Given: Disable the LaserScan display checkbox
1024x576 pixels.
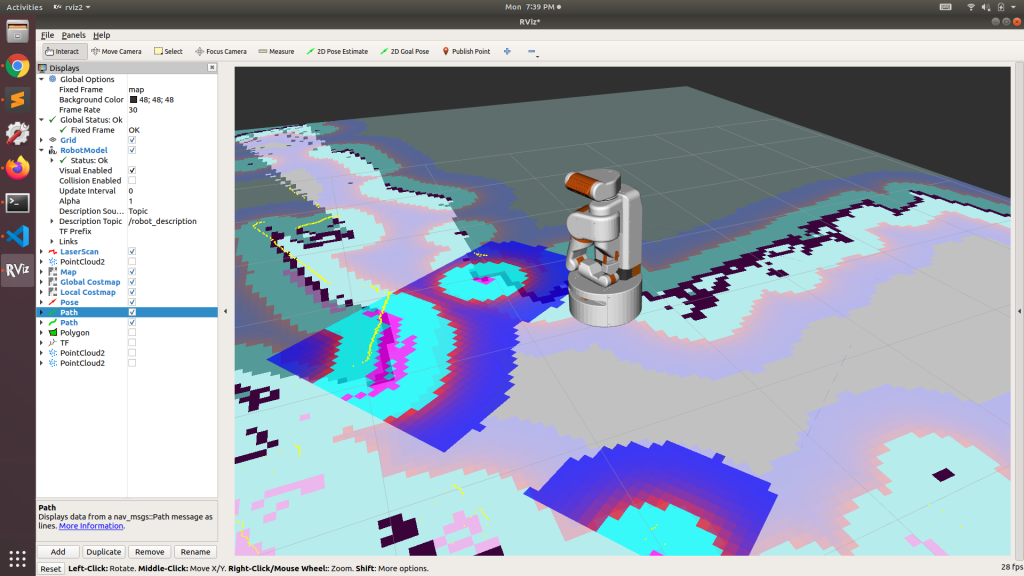Looking at the screenshot, I should 132,251.
